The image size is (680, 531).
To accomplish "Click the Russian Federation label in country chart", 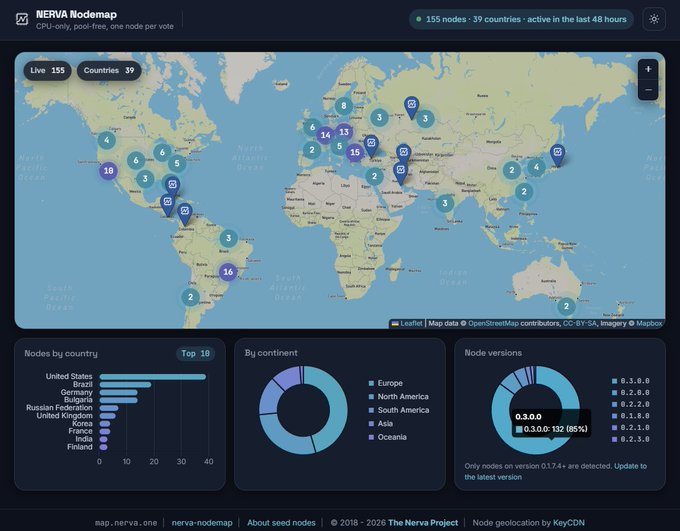I will coord(59,407).
